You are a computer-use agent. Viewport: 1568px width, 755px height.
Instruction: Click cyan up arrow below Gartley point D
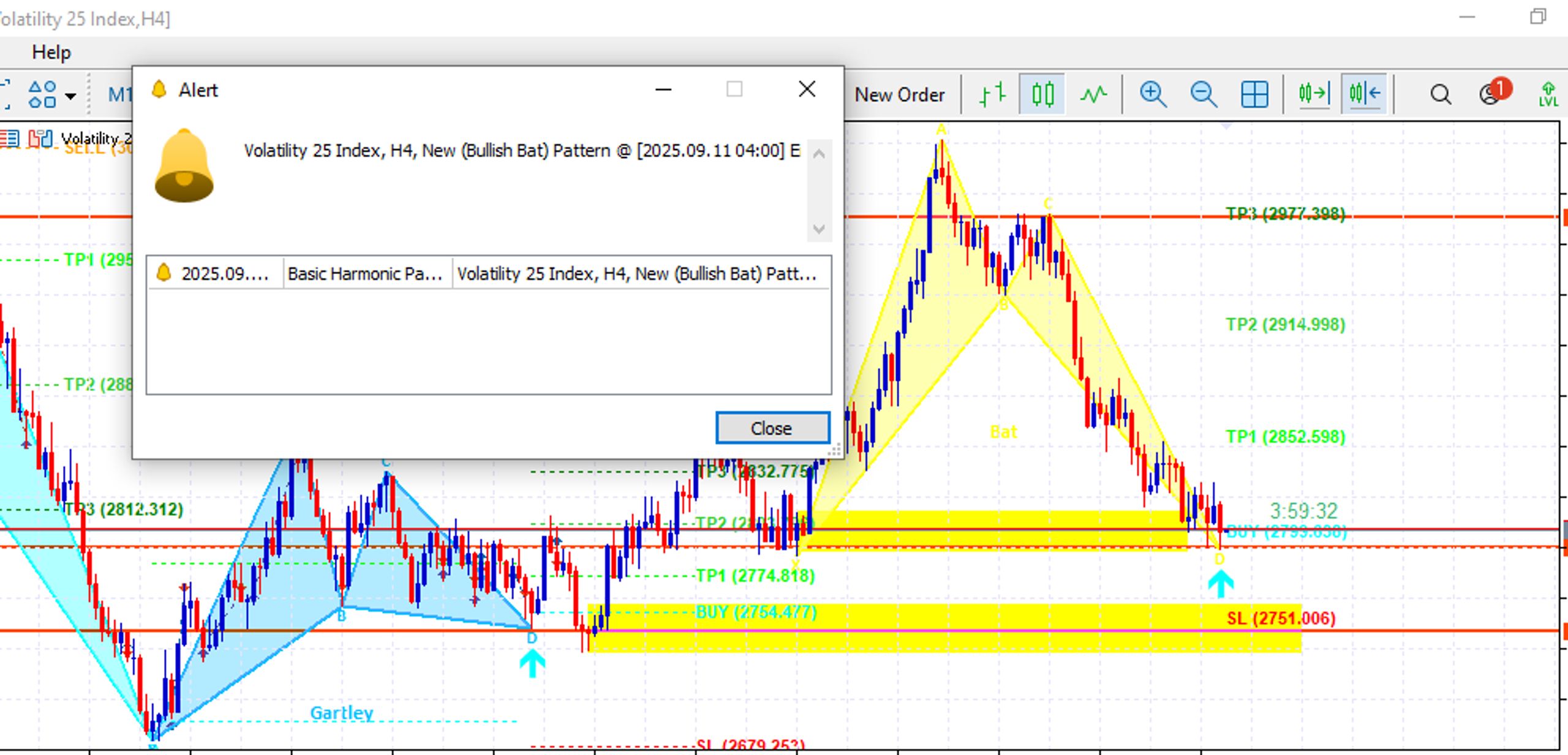coord(532,663)
